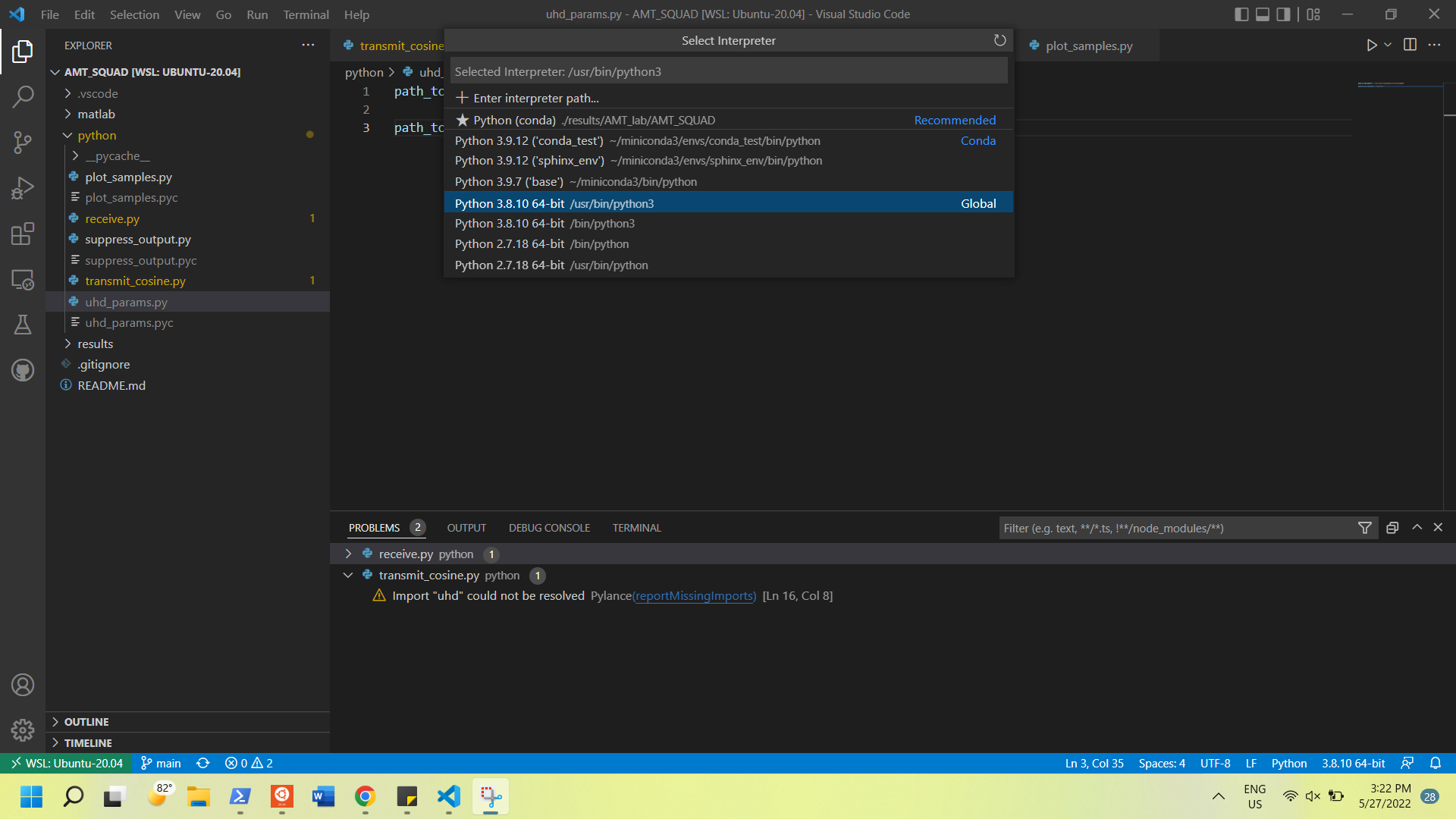The image size is (1456, 819).
Task: Open editor More Actions ellipsis
Action: click(1434, 45)
